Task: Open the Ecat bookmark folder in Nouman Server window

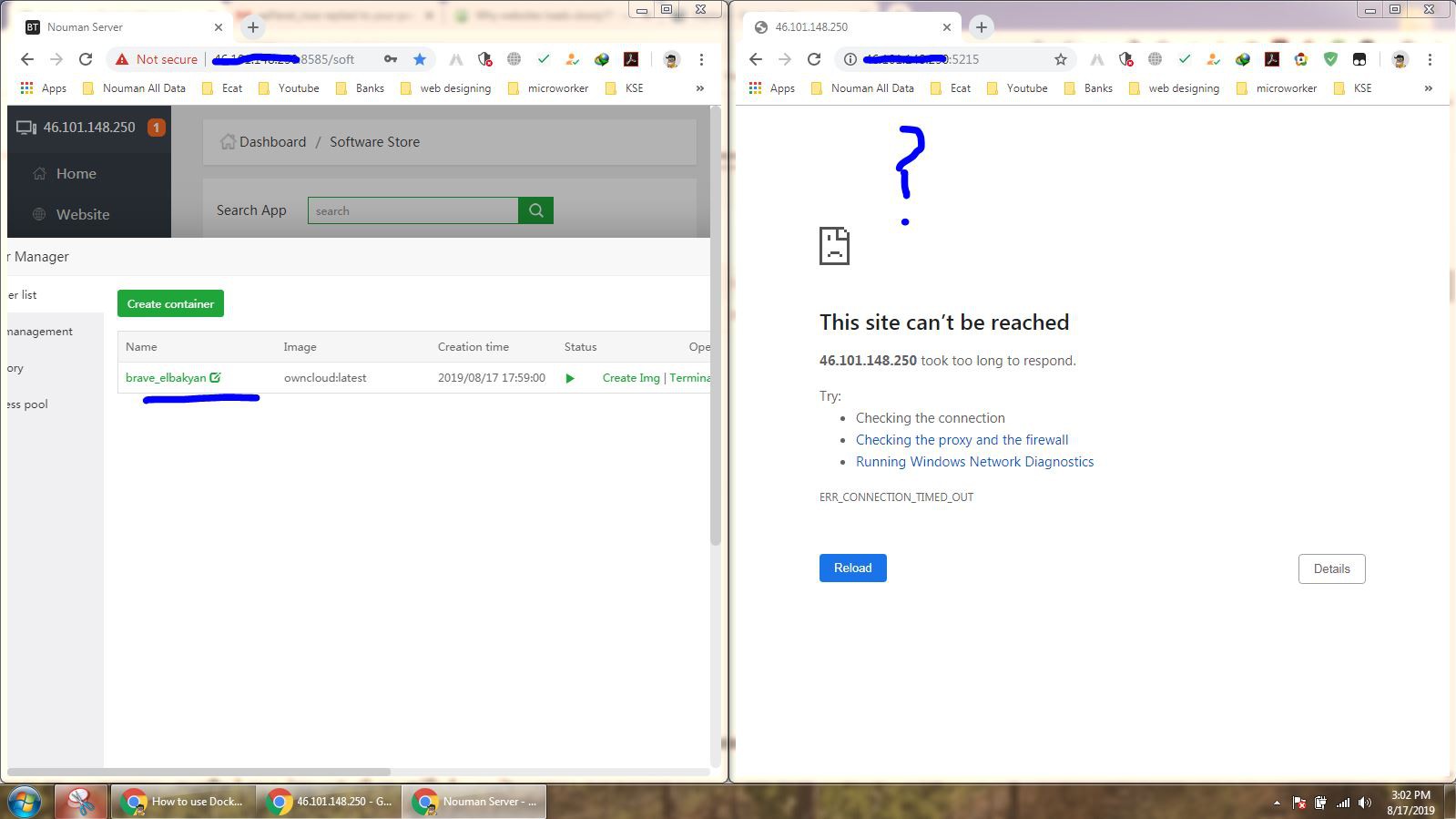Action: pos(222,88)
